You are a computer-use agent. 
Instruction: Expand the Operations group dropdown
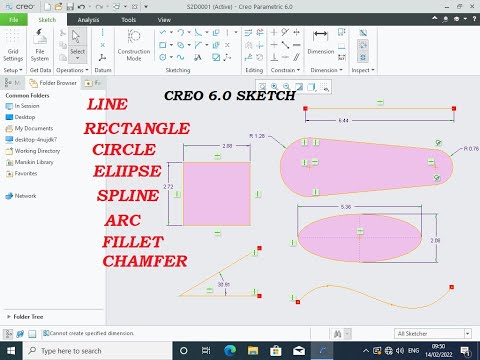pyautogui.click(x=72, y=70)
